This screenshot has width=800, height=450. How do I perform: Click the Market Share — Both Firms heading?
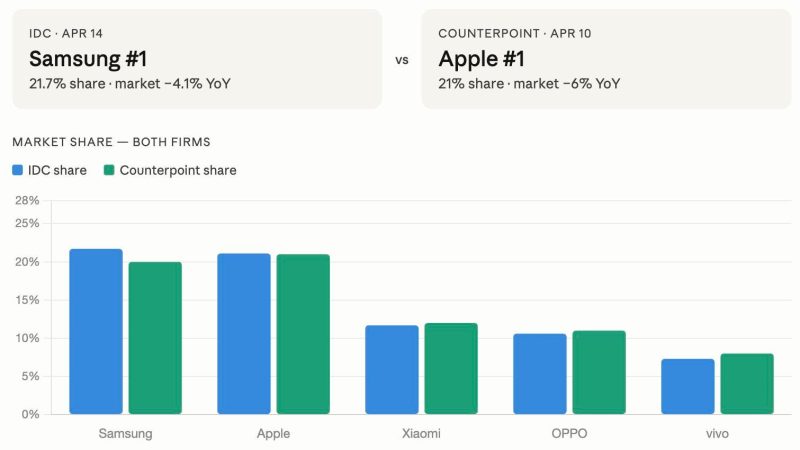[111, 142]
